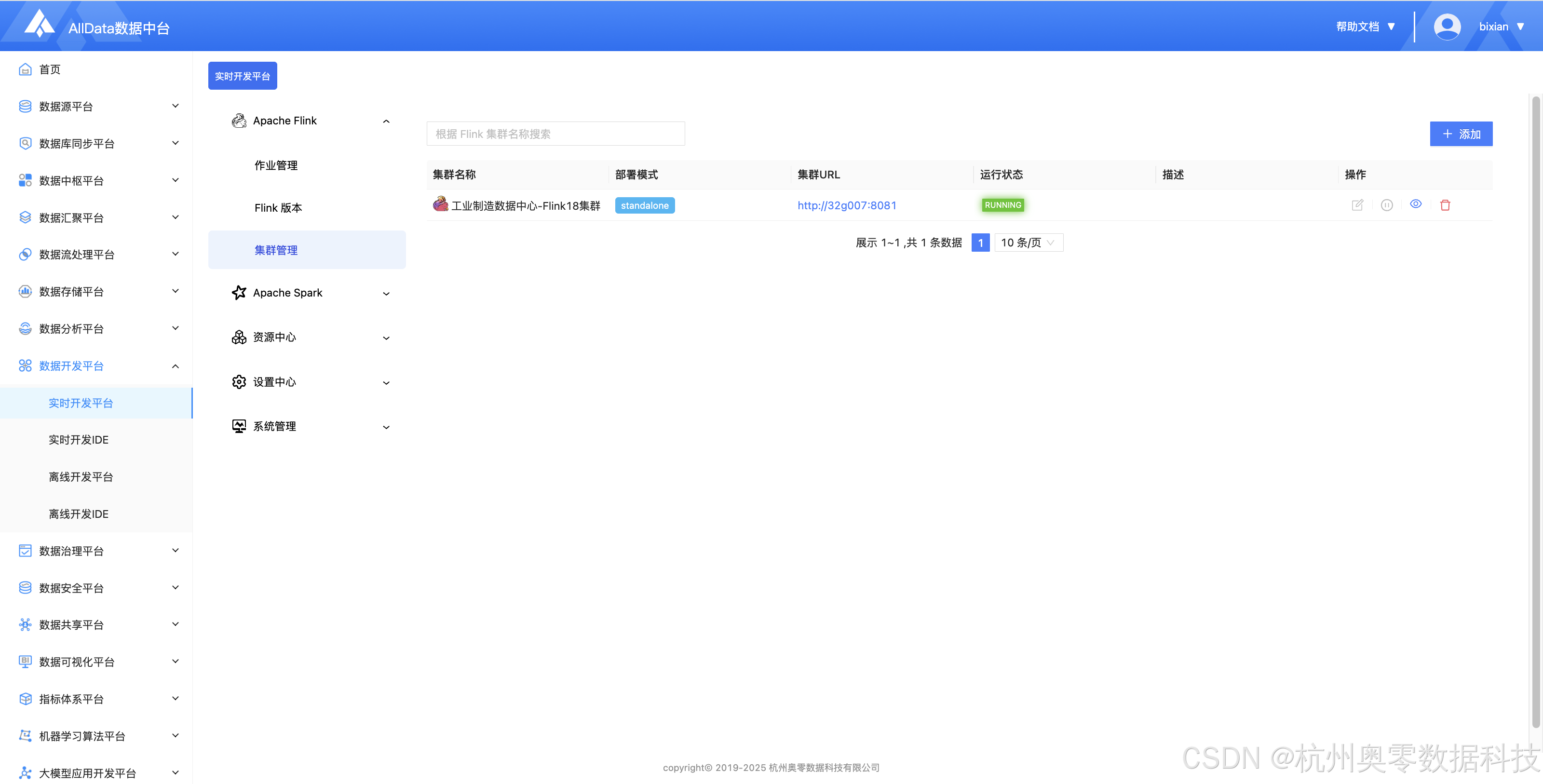Click the Apache Spark star icon
The height and width of the screenshot is (784, 1543).
coord(239,293)
